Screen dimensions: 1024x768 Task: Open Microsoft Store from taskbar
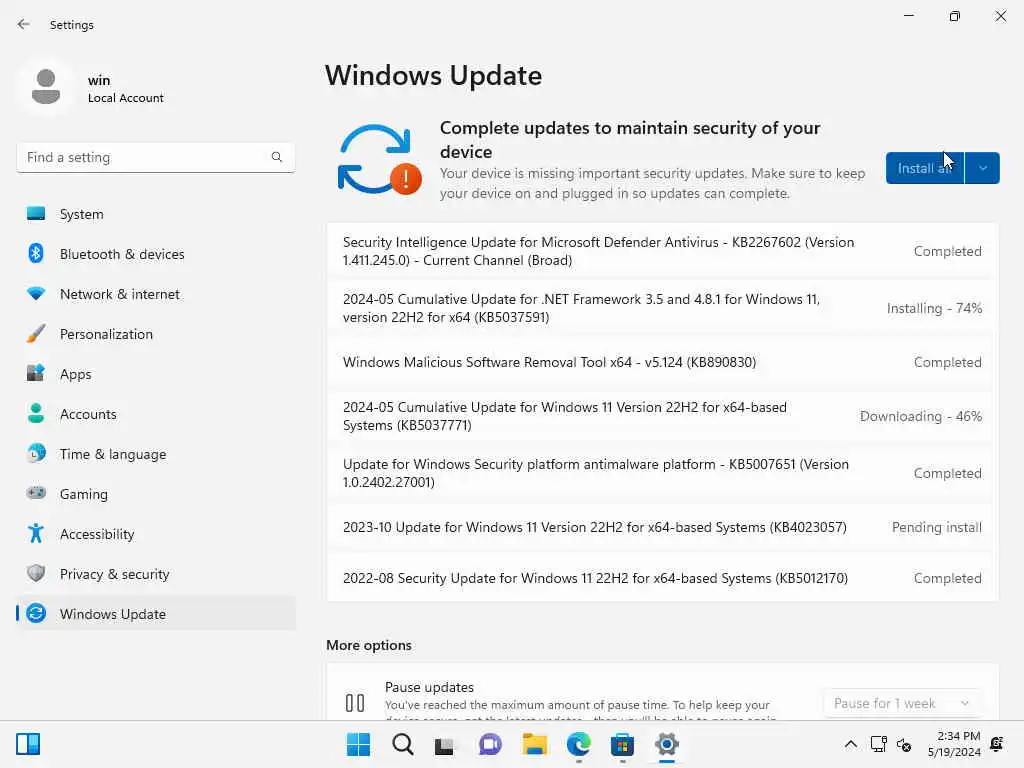tap(622, 744)
